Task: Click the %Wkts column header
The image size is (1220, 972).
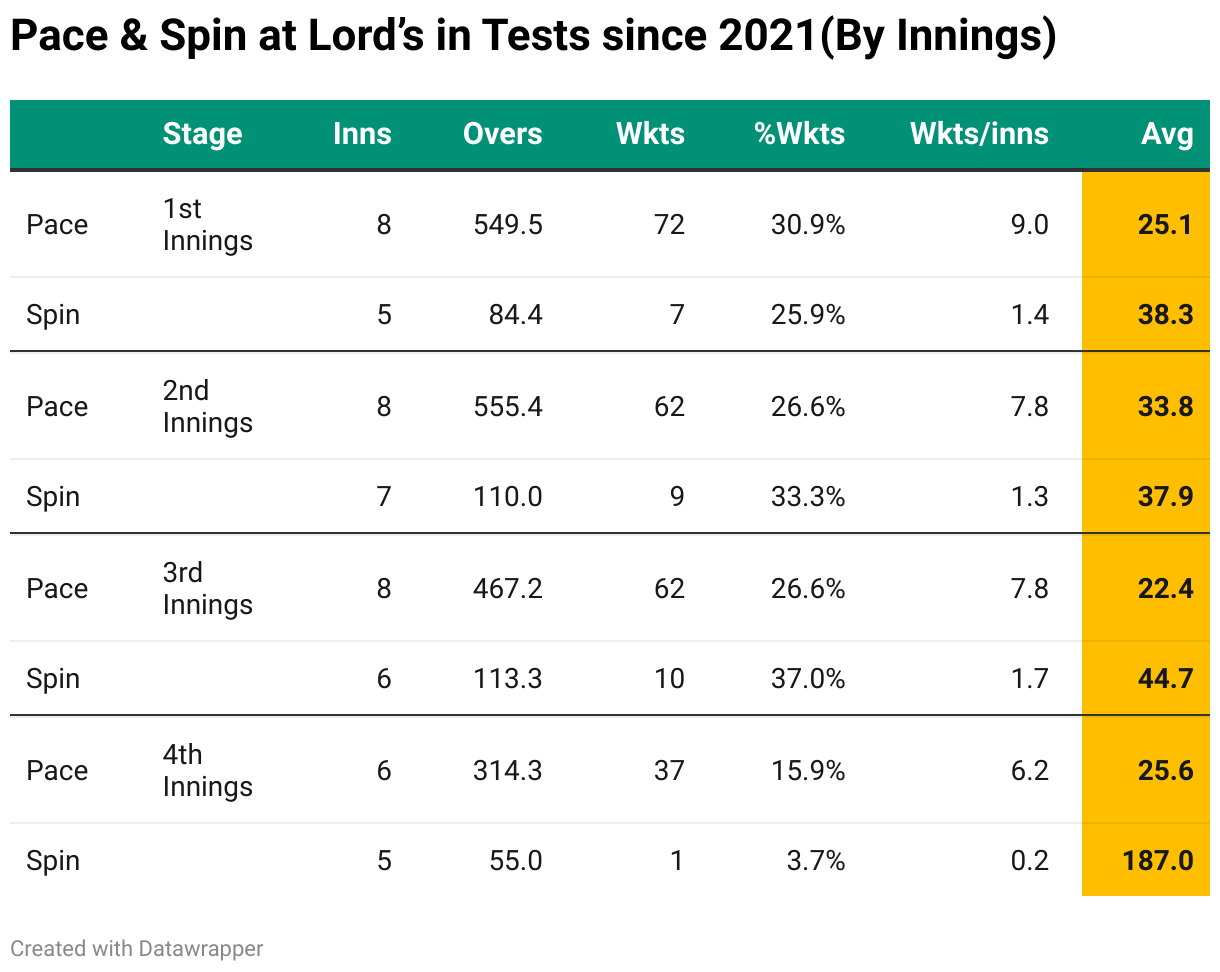Action: (x=799, y=134)
